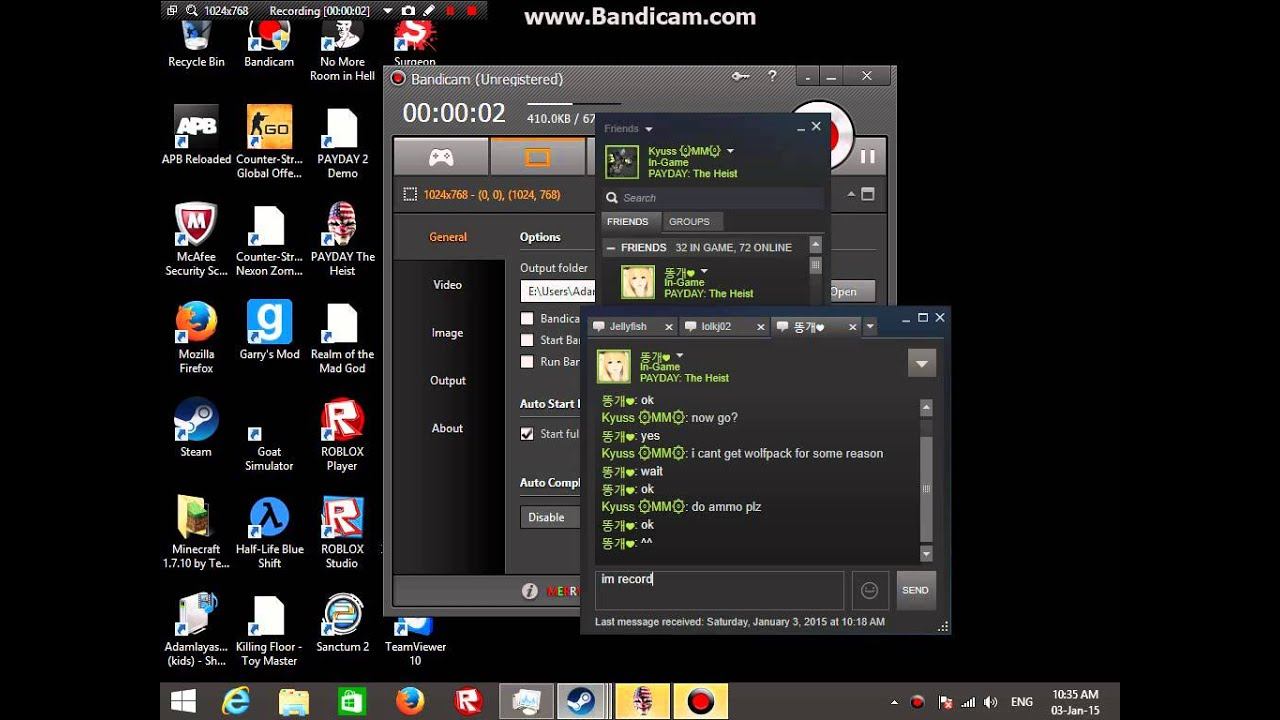Click the Steam taskbar icon
The height and width of the screenshot is (720, 1280).
581,701
